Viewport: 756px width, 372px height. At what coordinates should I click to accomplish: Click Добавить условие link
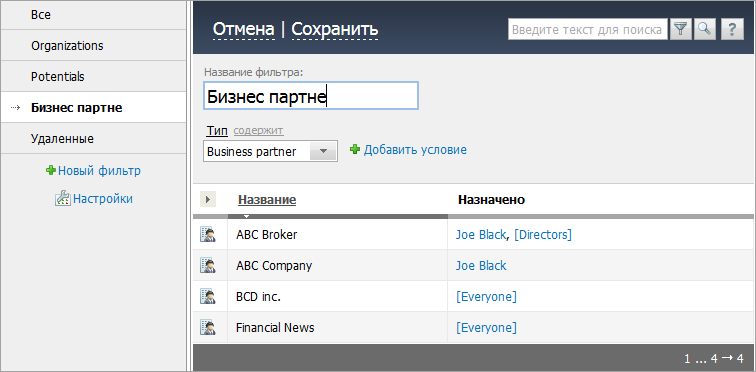415,149
